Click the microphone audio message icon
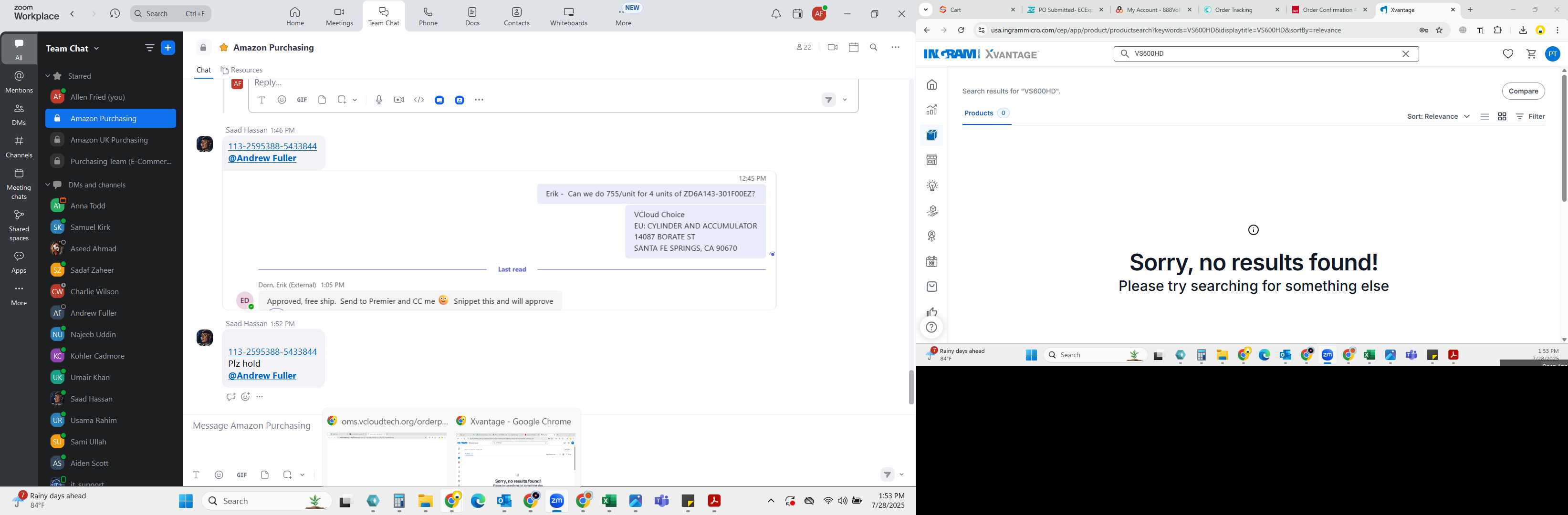This screenshot has width=1568, height=515. click(378, 100)
